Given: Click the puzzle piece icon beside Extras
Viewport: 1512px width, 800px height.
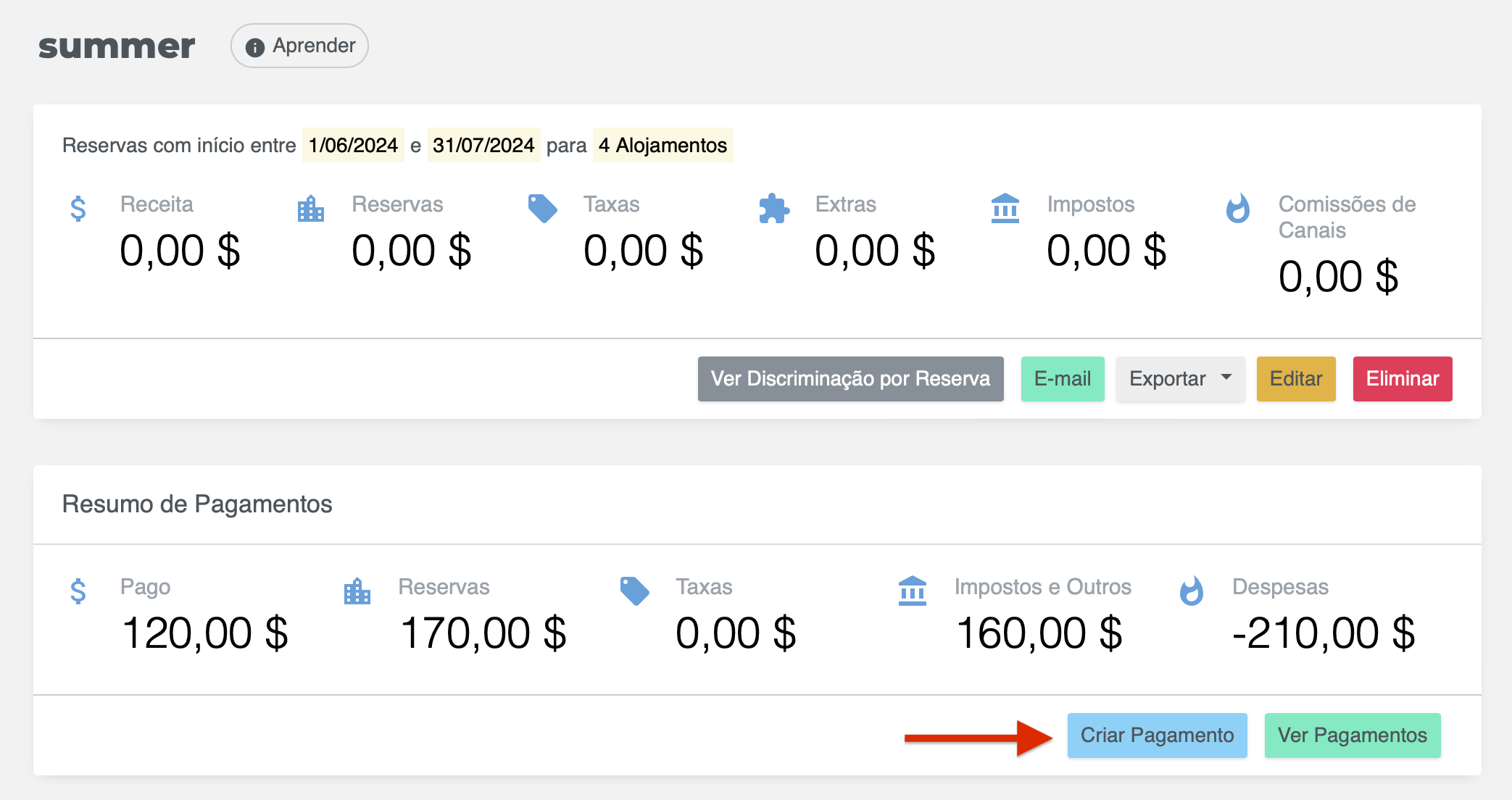Looking at the screenshot, I should (773, 209).
